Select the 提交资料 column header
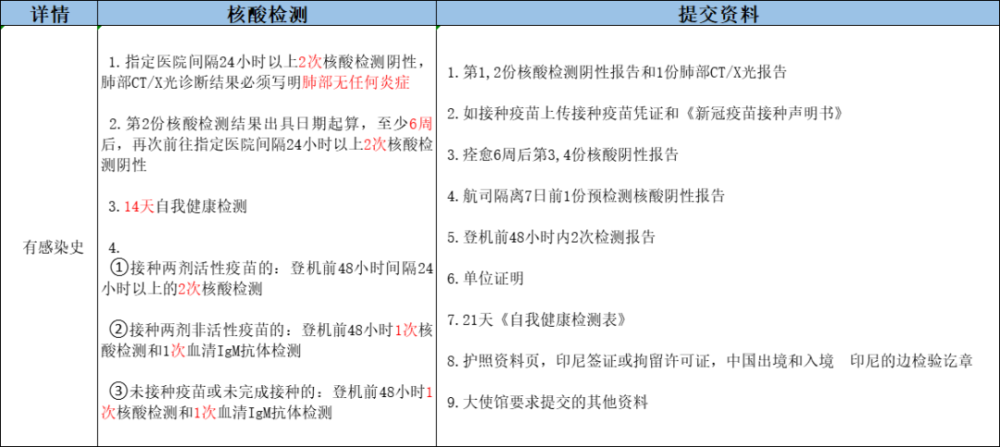 [x=717, y=15]
